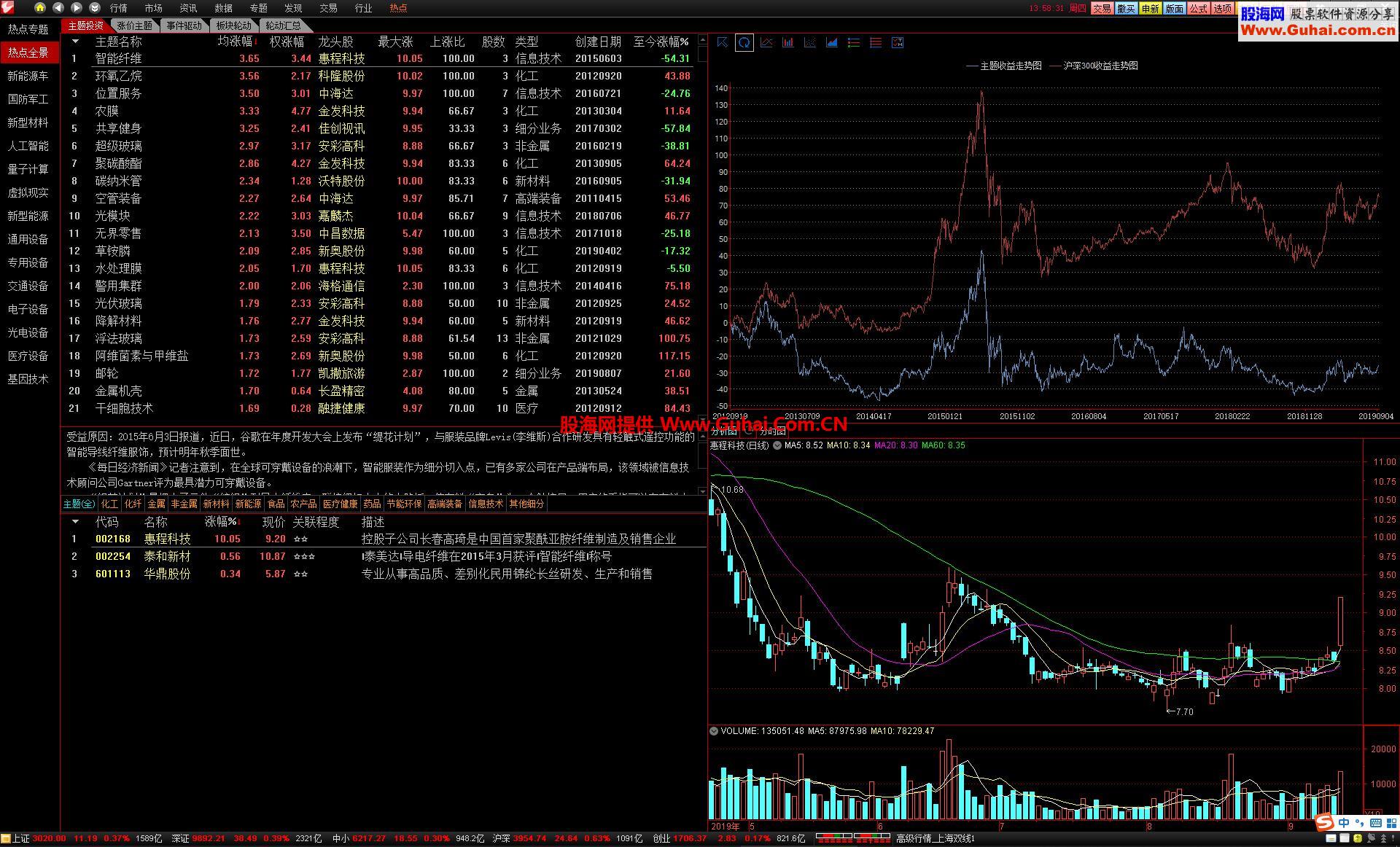Select stock code 002168 row

click(385, 539)
